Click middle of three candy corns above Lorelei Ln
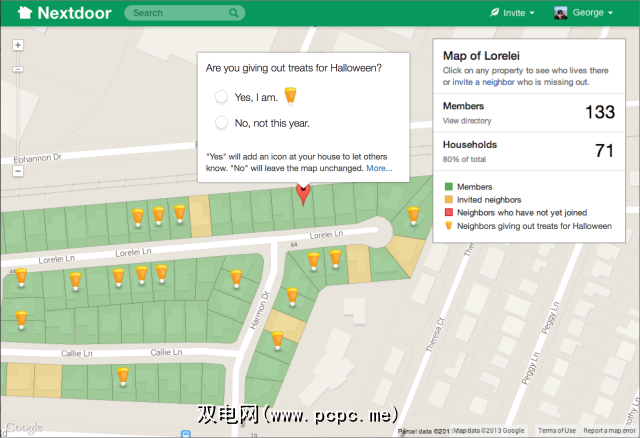Image resolution: width=640 pixels, height=438 pixels. point(158,216)
